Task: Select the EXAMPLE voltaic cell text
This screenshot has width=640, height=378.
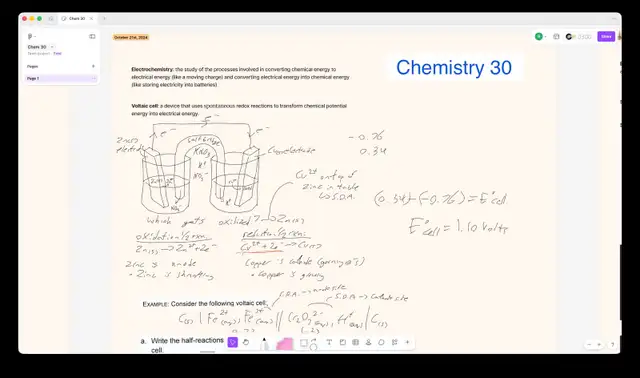Action: pos(204,304)
